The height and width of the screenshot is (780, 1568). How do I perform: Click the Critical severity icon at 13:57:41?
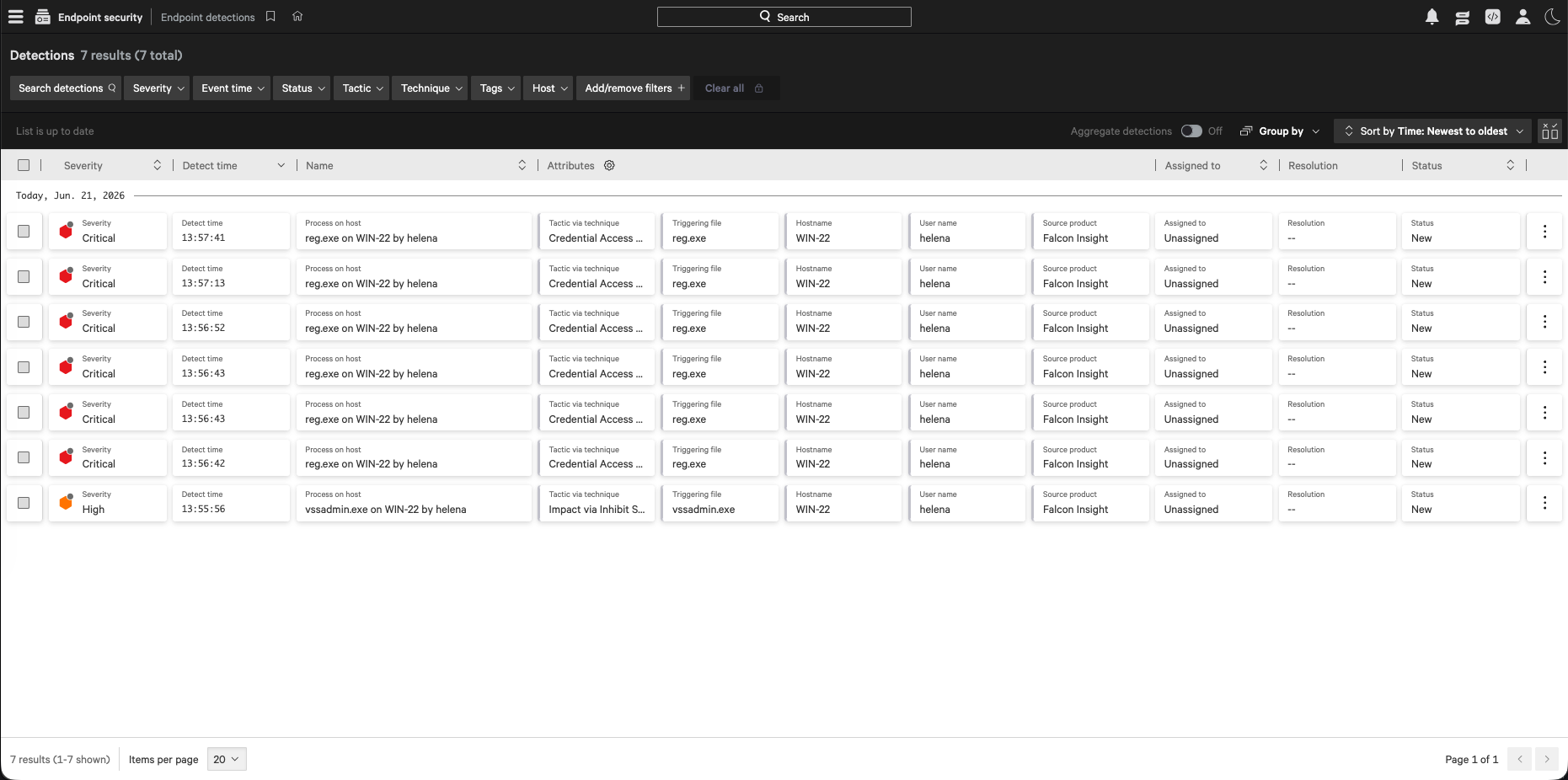pos(66,231)
